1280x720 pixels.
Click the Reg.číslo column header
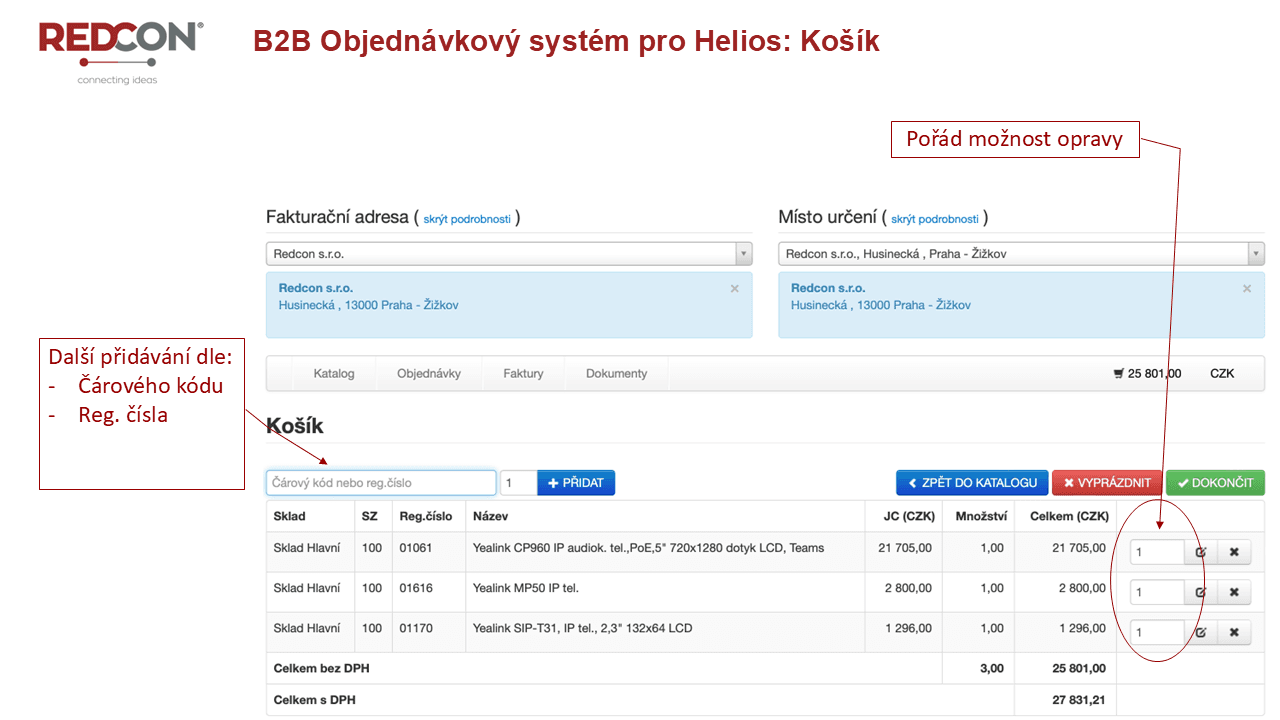click(426, 517)
